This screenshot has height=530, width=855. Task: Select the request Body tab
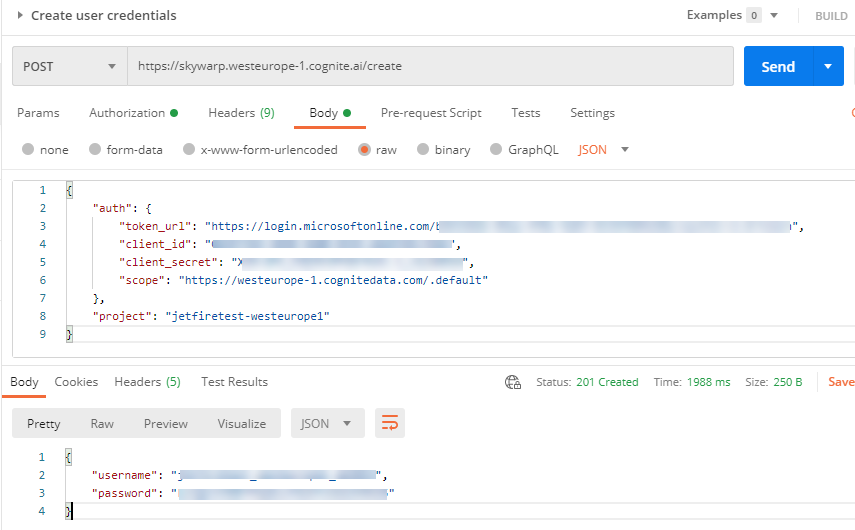click(329, 113)
